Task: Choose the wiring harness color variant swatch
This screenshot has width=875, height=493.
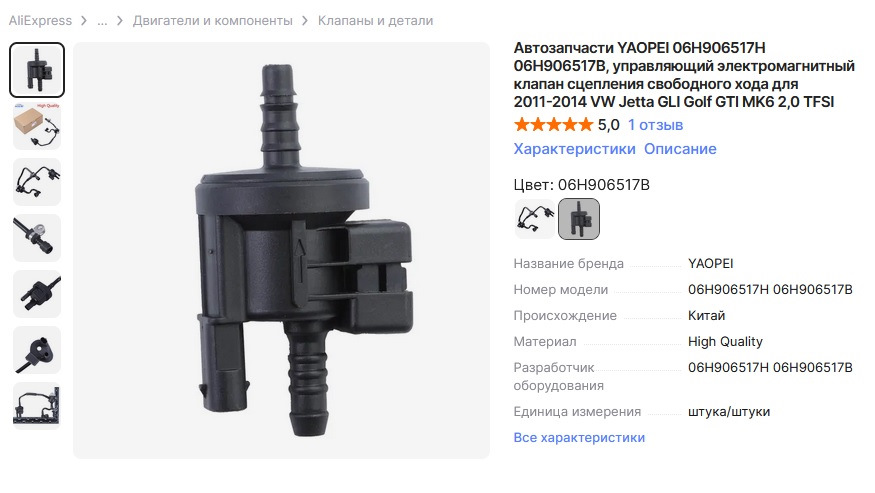Action: [x=535, y=219]
